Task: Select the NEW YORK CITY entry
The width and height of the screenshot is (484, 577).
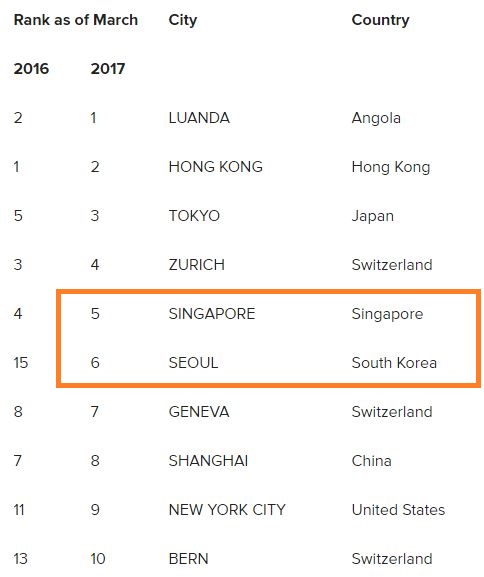Action: click(227, 510)
